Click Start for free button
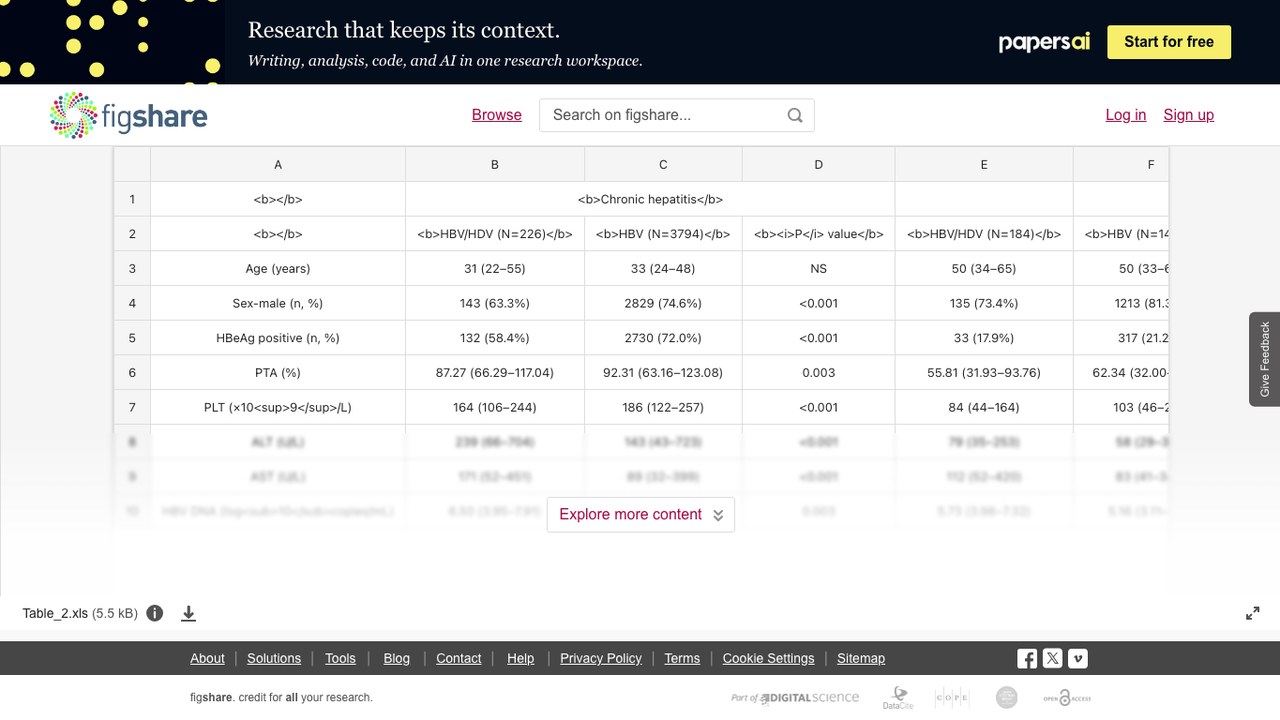This screenshot has width=1280, height=720. [x=1169, y=42]
